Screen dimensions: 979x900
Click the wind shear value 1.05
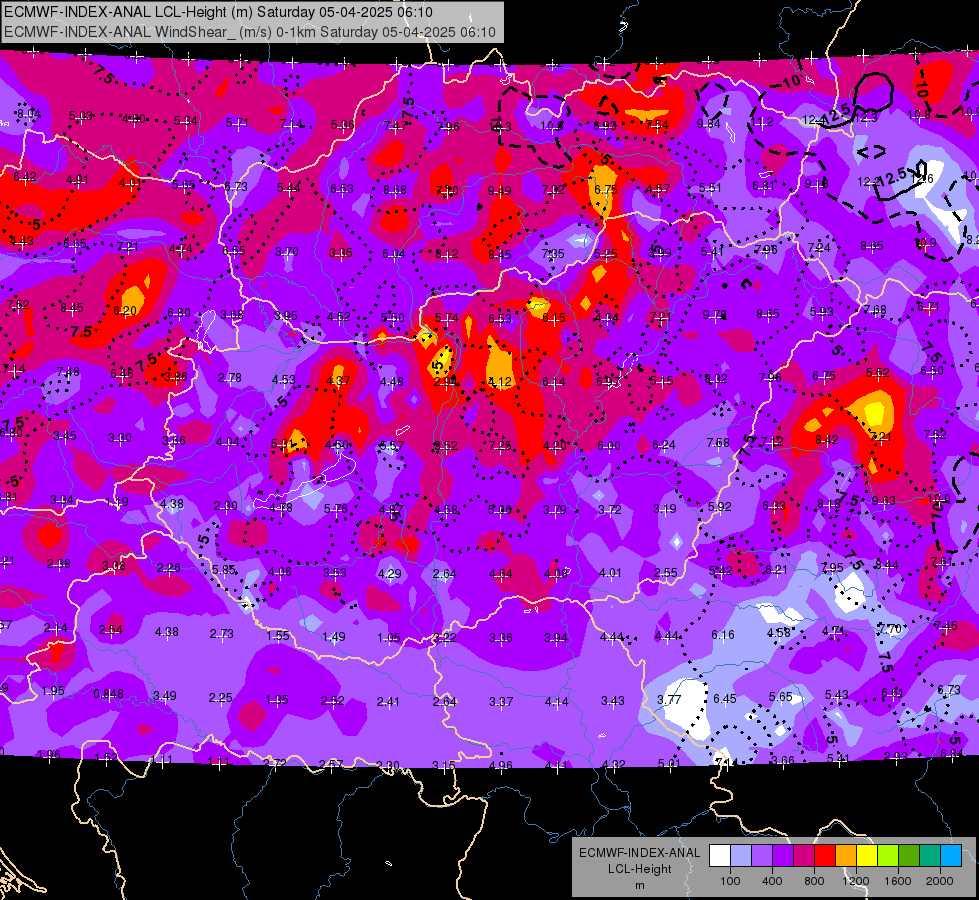pyautogui.click(x=389, y=638)
